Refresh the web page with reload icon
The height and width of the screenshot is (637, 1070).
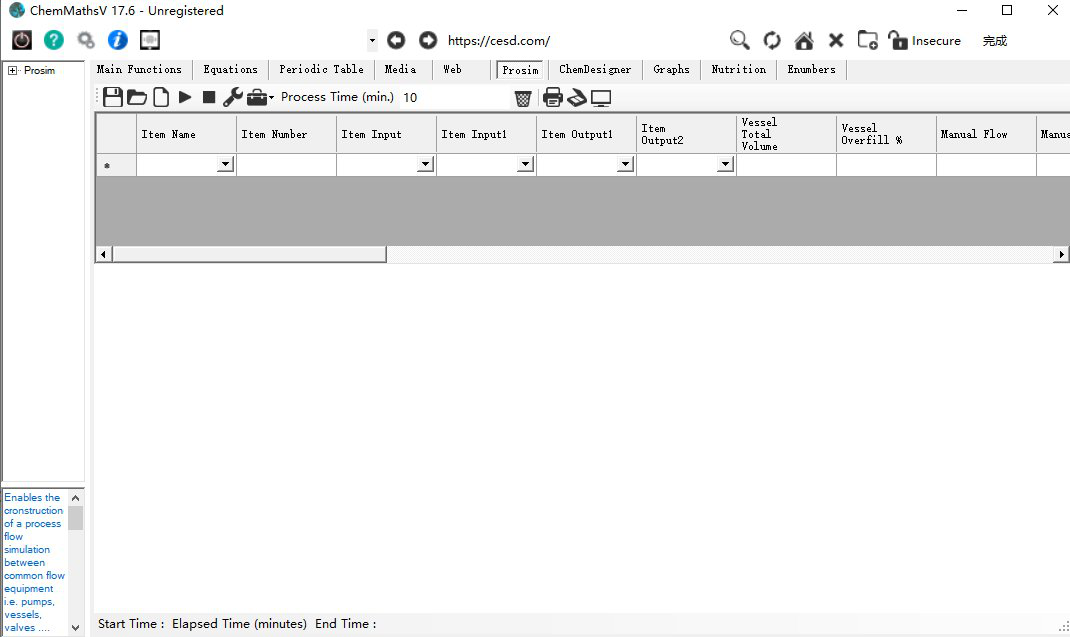click(772, 40)
